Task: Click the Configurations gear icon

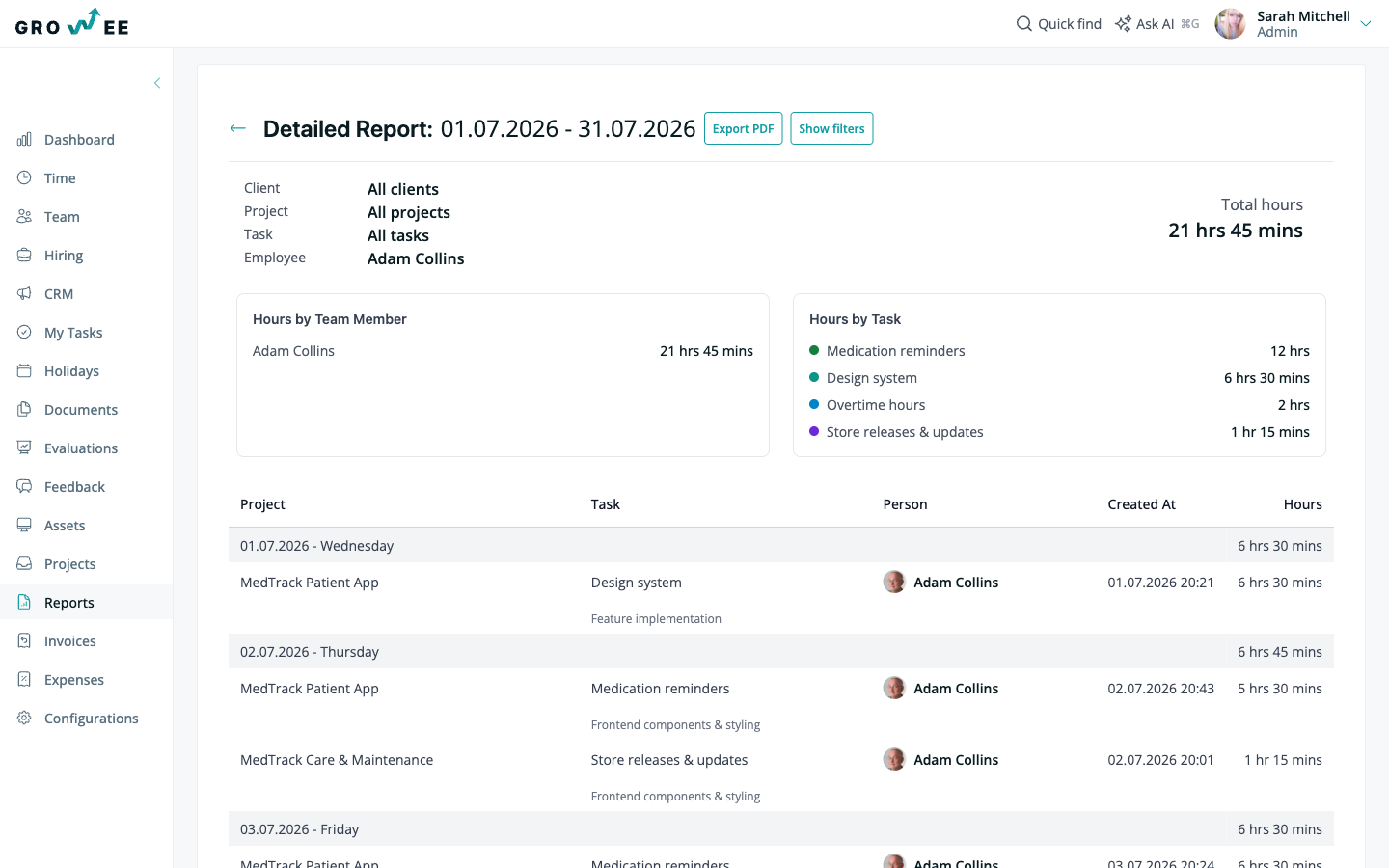Action: pyautogui.click(x=24, y=719)
